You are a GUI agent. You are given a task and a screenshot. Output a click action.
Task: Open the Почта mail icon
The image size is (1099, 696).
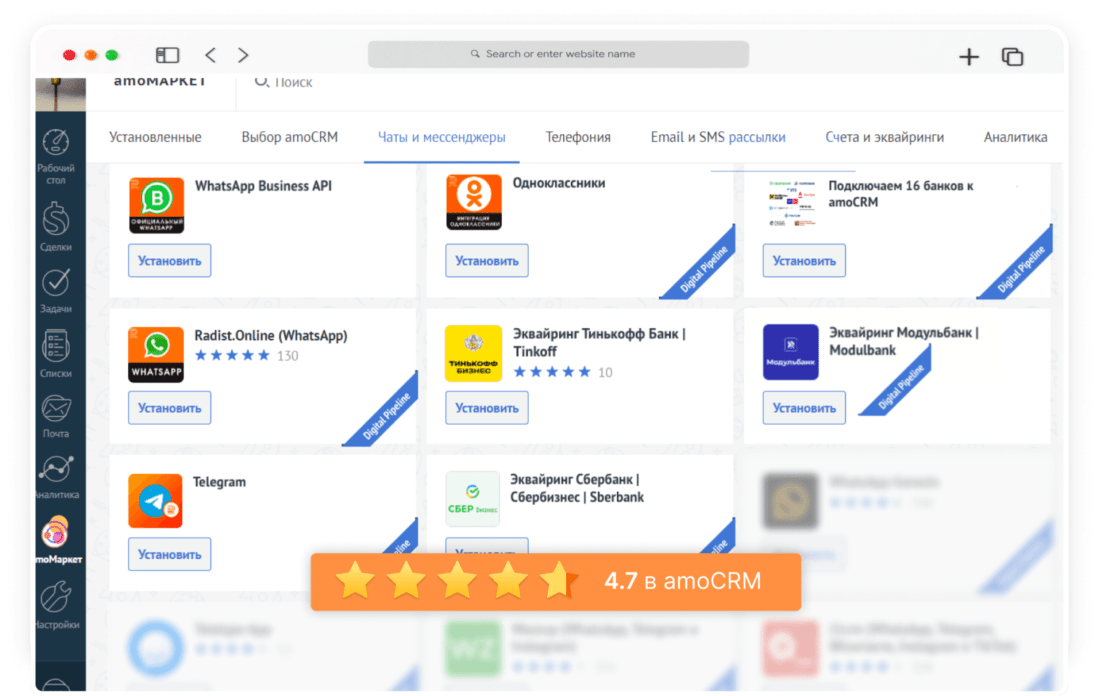(56, 409)
